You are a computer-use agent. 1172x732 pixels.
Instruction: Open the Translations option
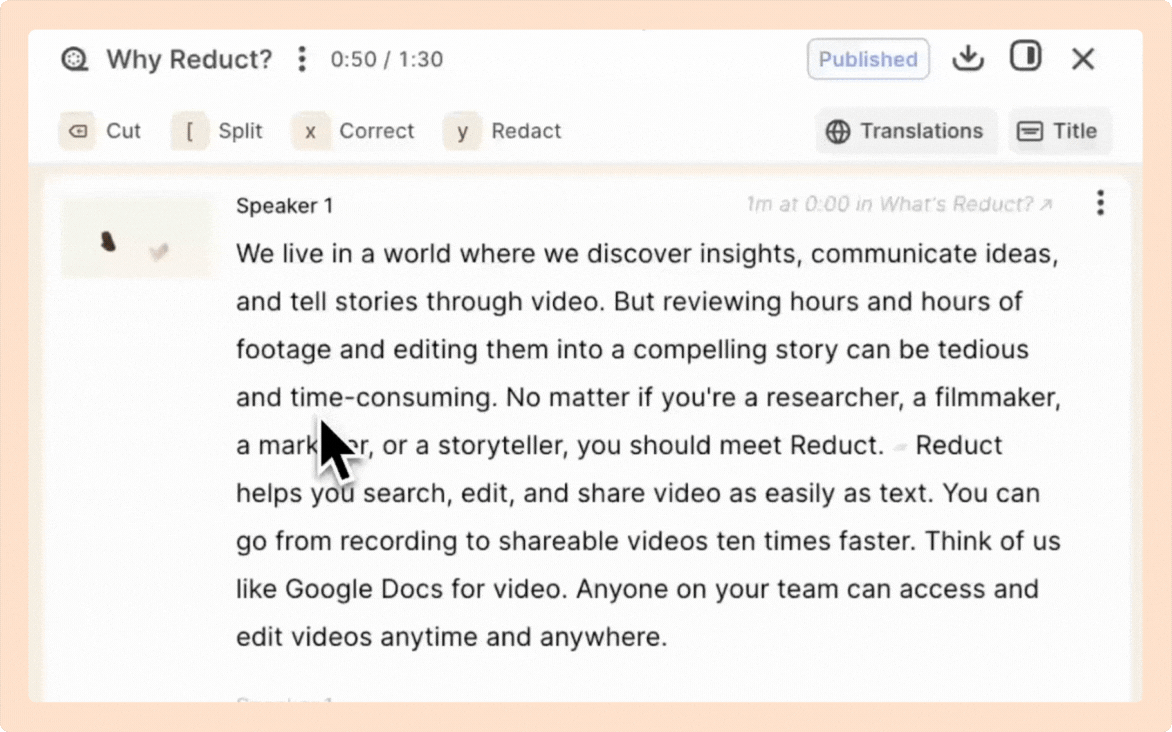tap(905, 131)
